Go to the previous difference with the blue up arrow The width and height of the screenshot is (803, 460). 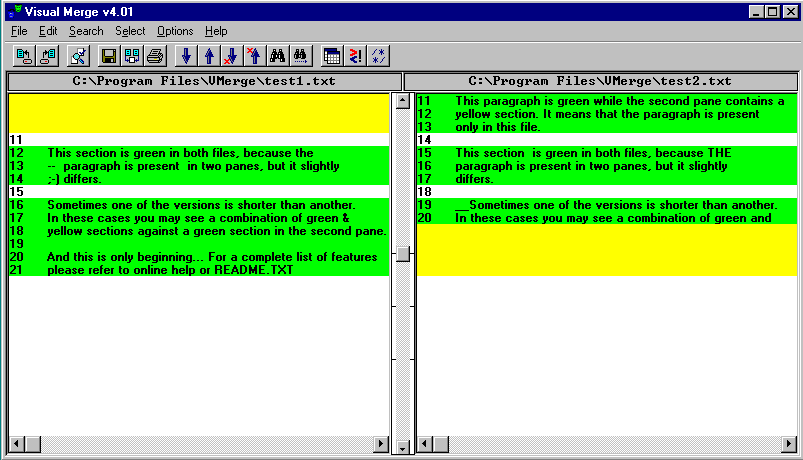click(209, 56)
